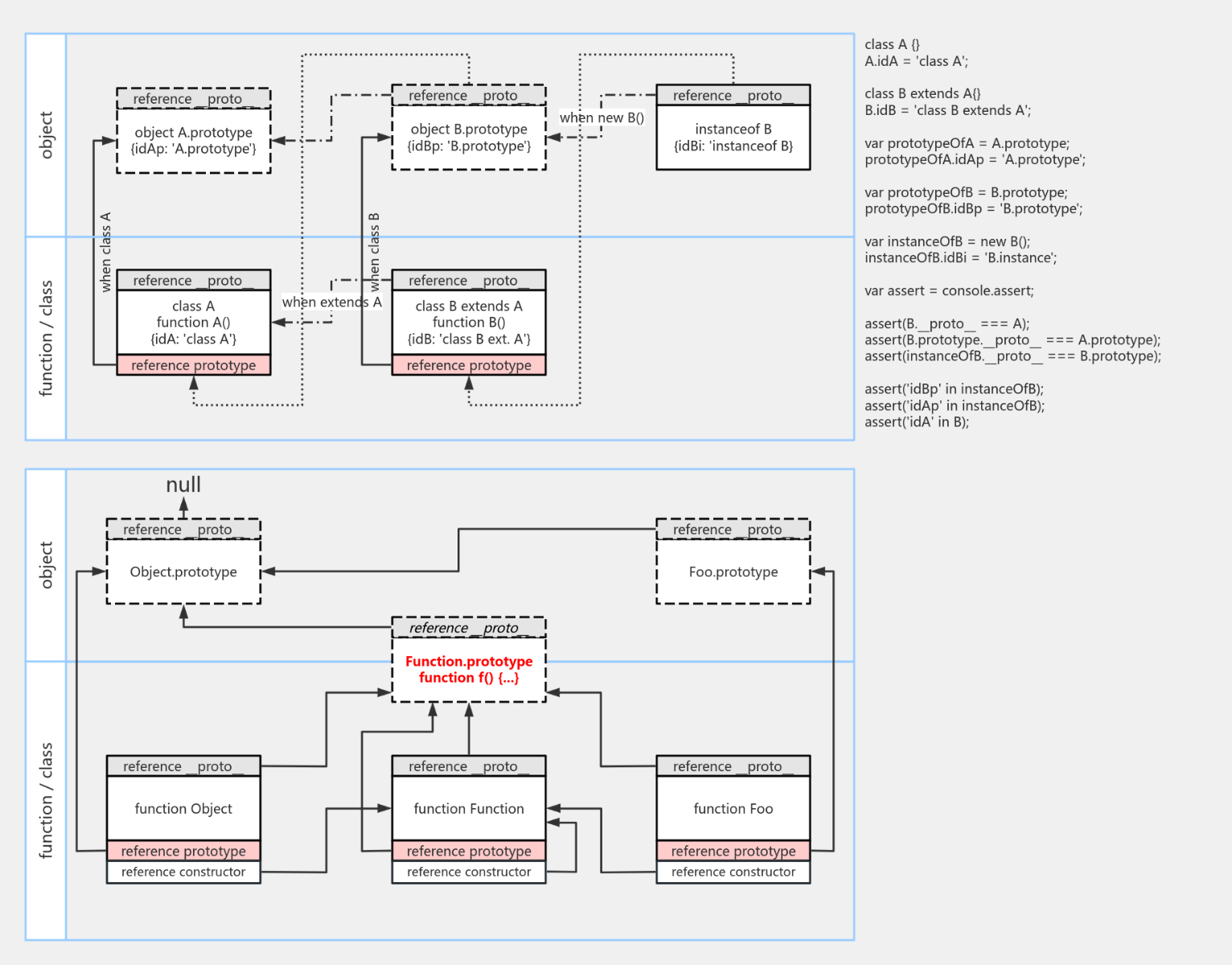Select pink 'reference prototype' row under class A
Image resolution: width=1232 pixels, height=965 pixels.
pyautogui.click(x=193, y=365)
